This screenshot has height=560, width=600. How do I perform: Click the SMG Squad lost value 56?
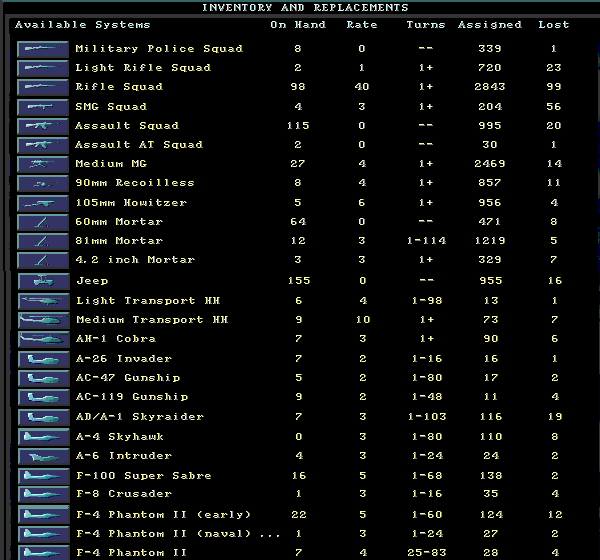(554, 107)
